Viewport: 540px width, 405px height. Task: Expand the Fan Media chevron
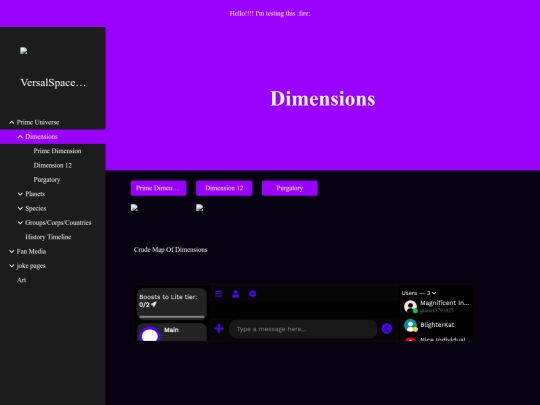point(12,251)
